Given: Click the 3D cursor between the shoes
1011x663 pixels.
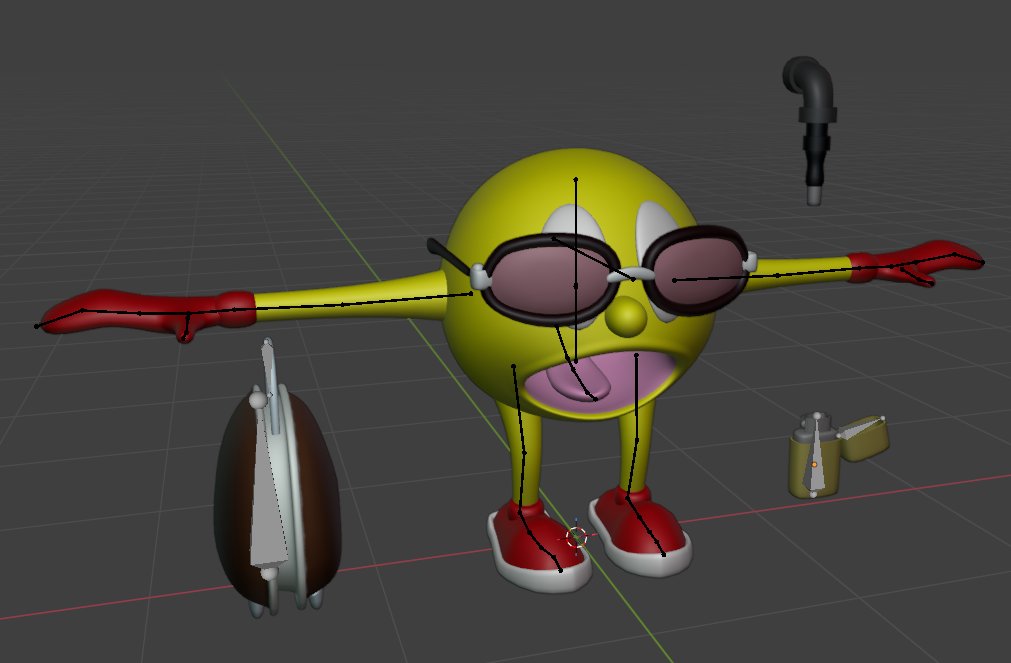Looking at the screenshot, I should pyautogui.click(x=576, y=536).
